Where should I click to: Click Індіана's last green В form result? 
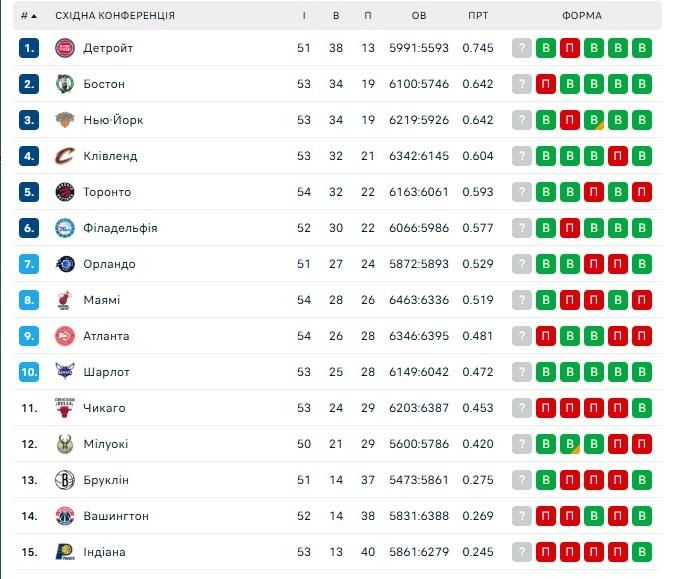point(642,552)
